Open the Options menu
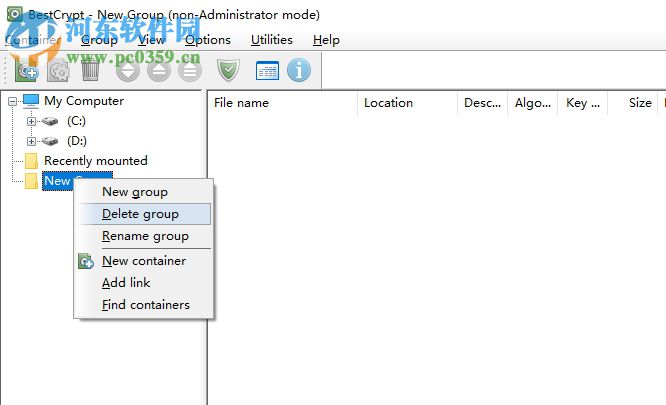The height and width of the screenshot is (405, 666). 208,40
